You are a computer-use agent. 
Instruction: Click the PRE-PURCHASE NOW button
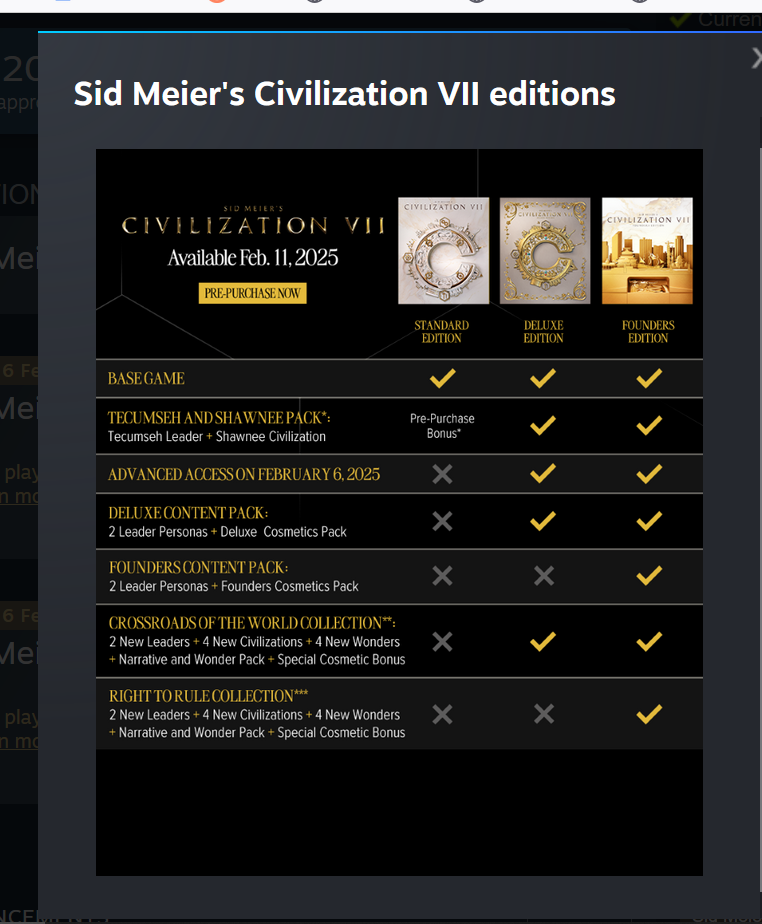tap(252, 293)
